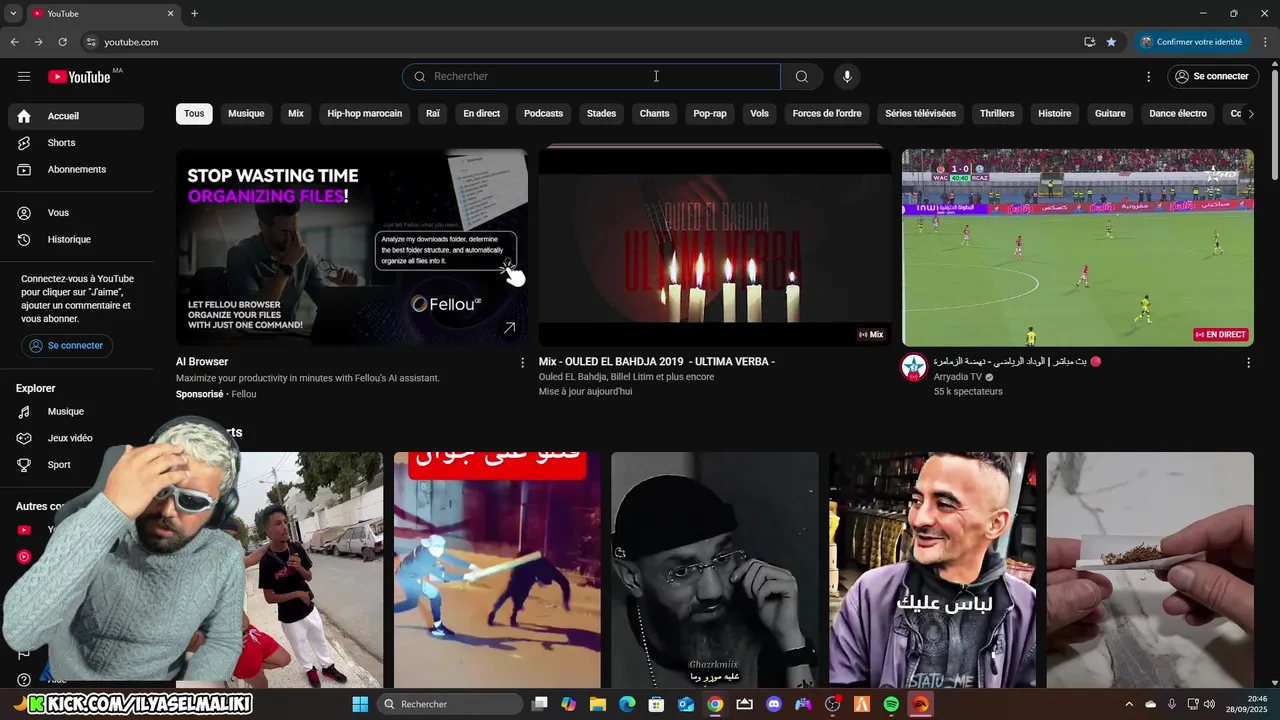Select the Musique filter chip
The width and height of the screenshot is (1280, 720).
pyautogui.click(x=246, y=114)
